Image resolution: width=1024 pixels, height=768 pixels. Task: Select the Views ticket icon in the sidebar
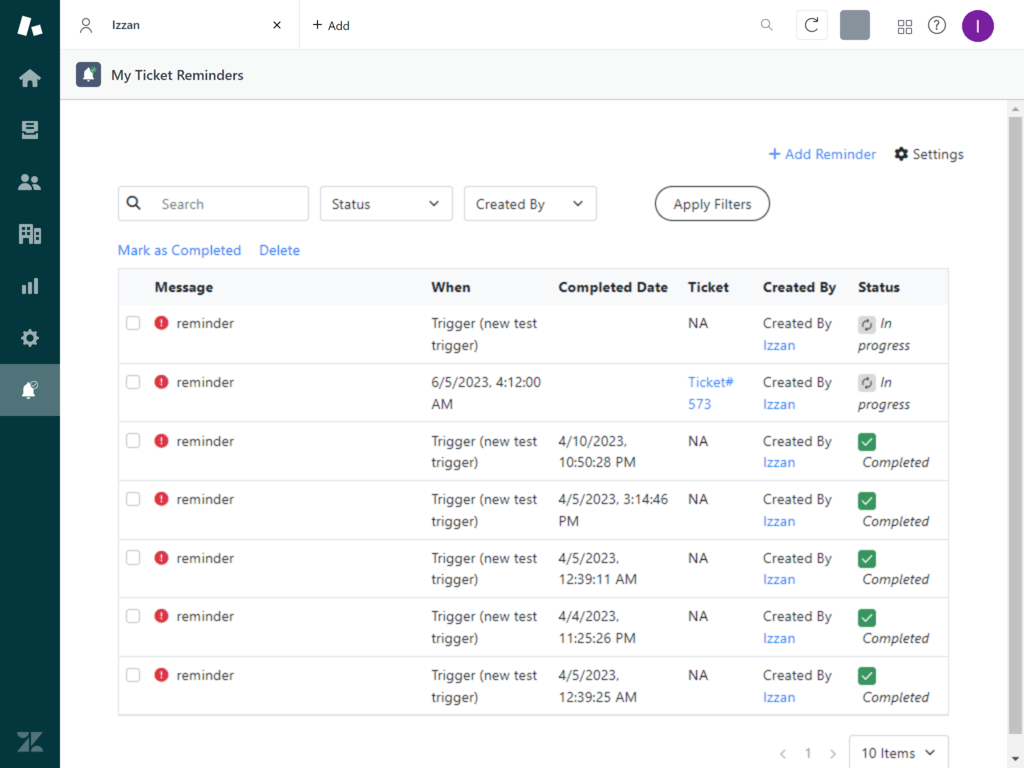[x=30, y=129]
